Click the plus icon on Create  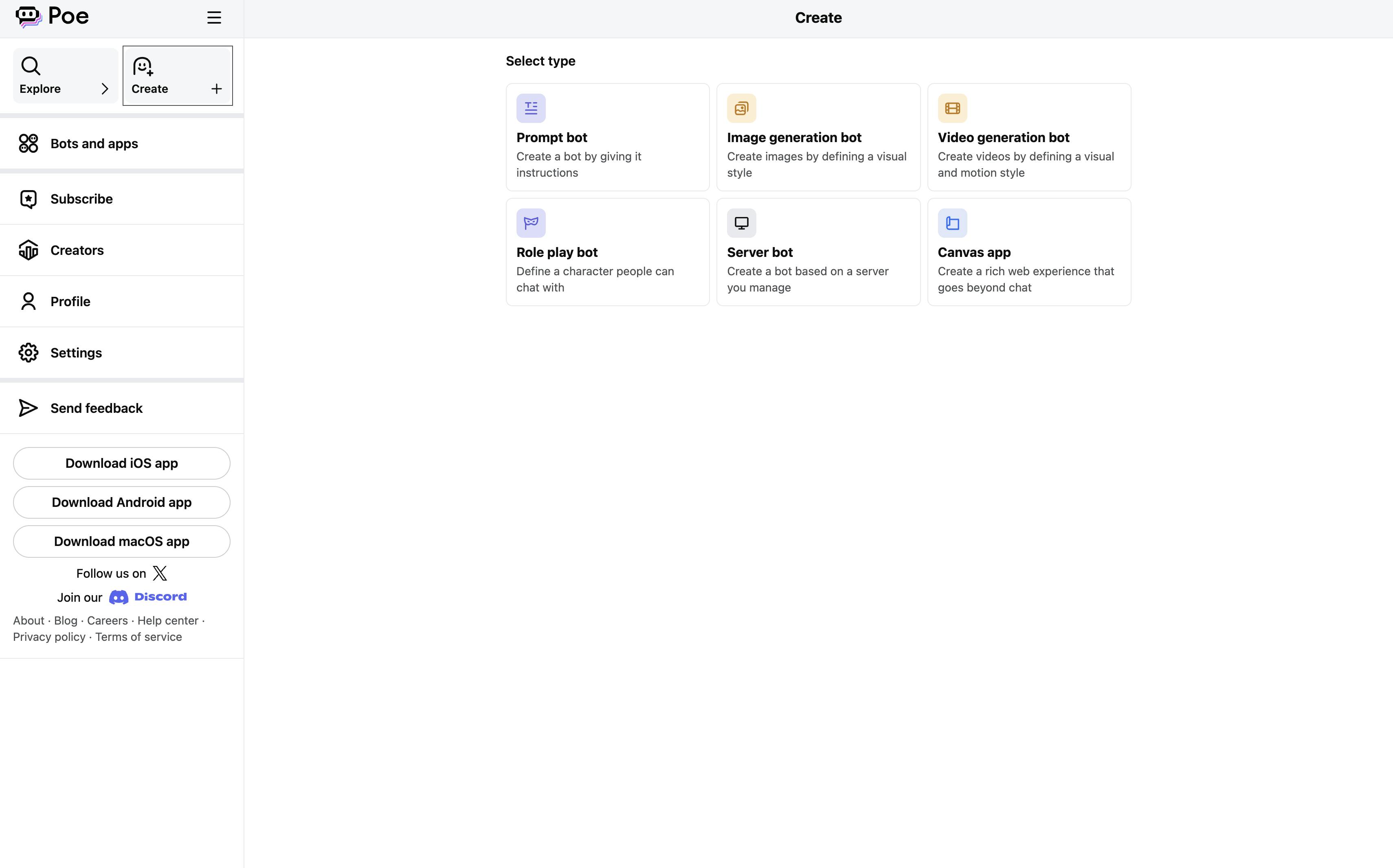coord(216,89)
